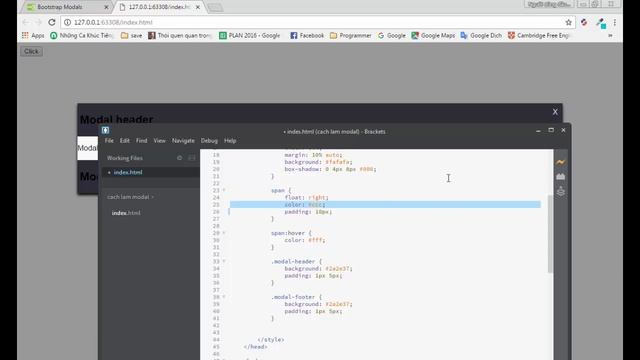Open Extension Manager brick icon in Brackets
The height and width of the screenshot is (360, 640).
pyautogui.click(x=560, y=177)
